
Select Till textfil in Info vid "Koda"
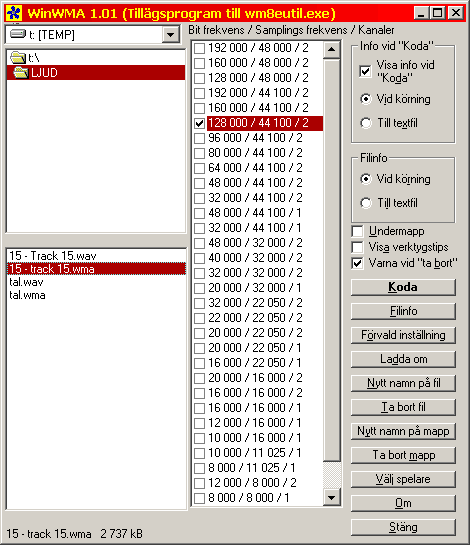[x=366, y=123]
